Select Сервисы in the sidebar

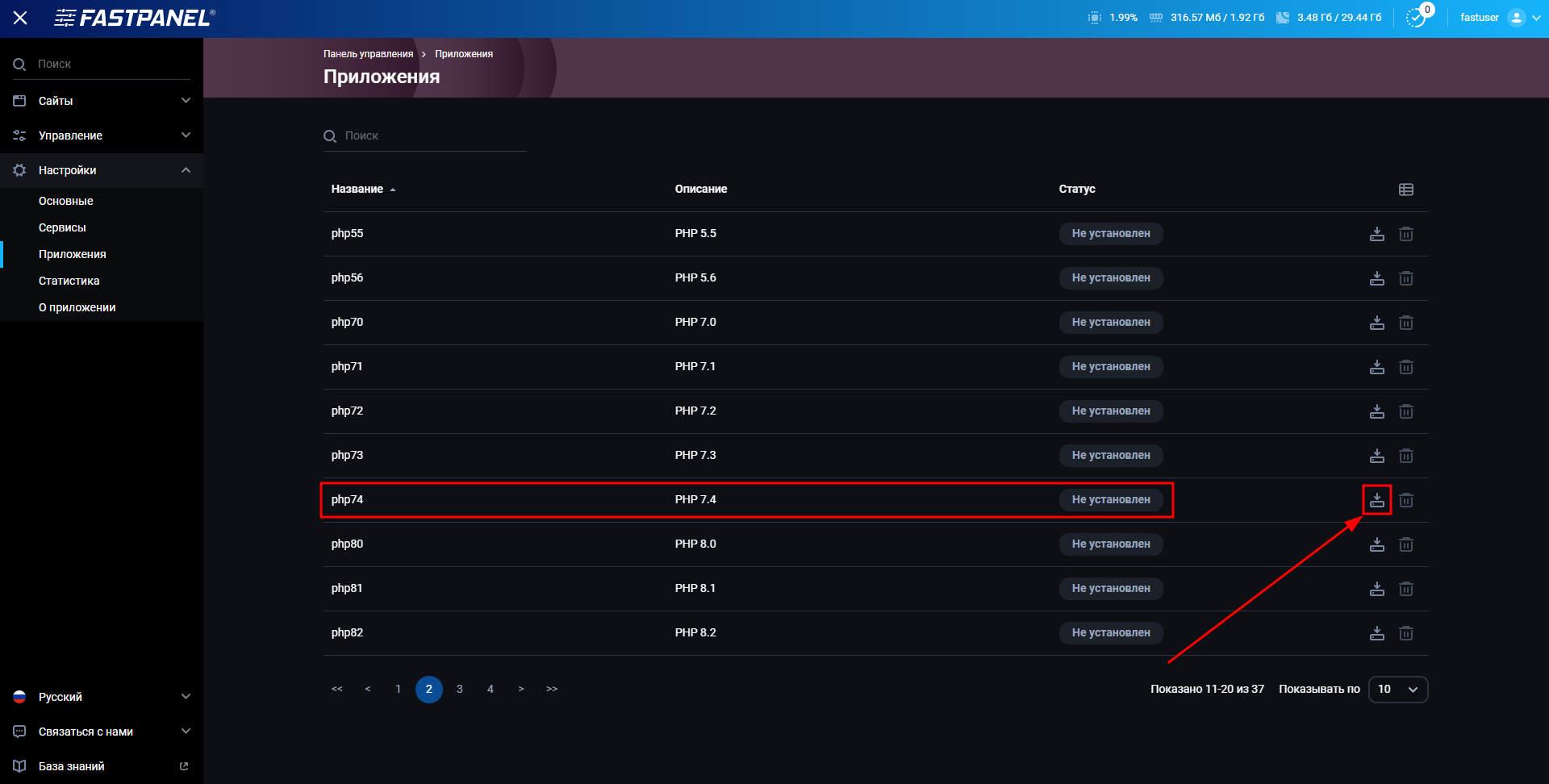tap(62, 227)
